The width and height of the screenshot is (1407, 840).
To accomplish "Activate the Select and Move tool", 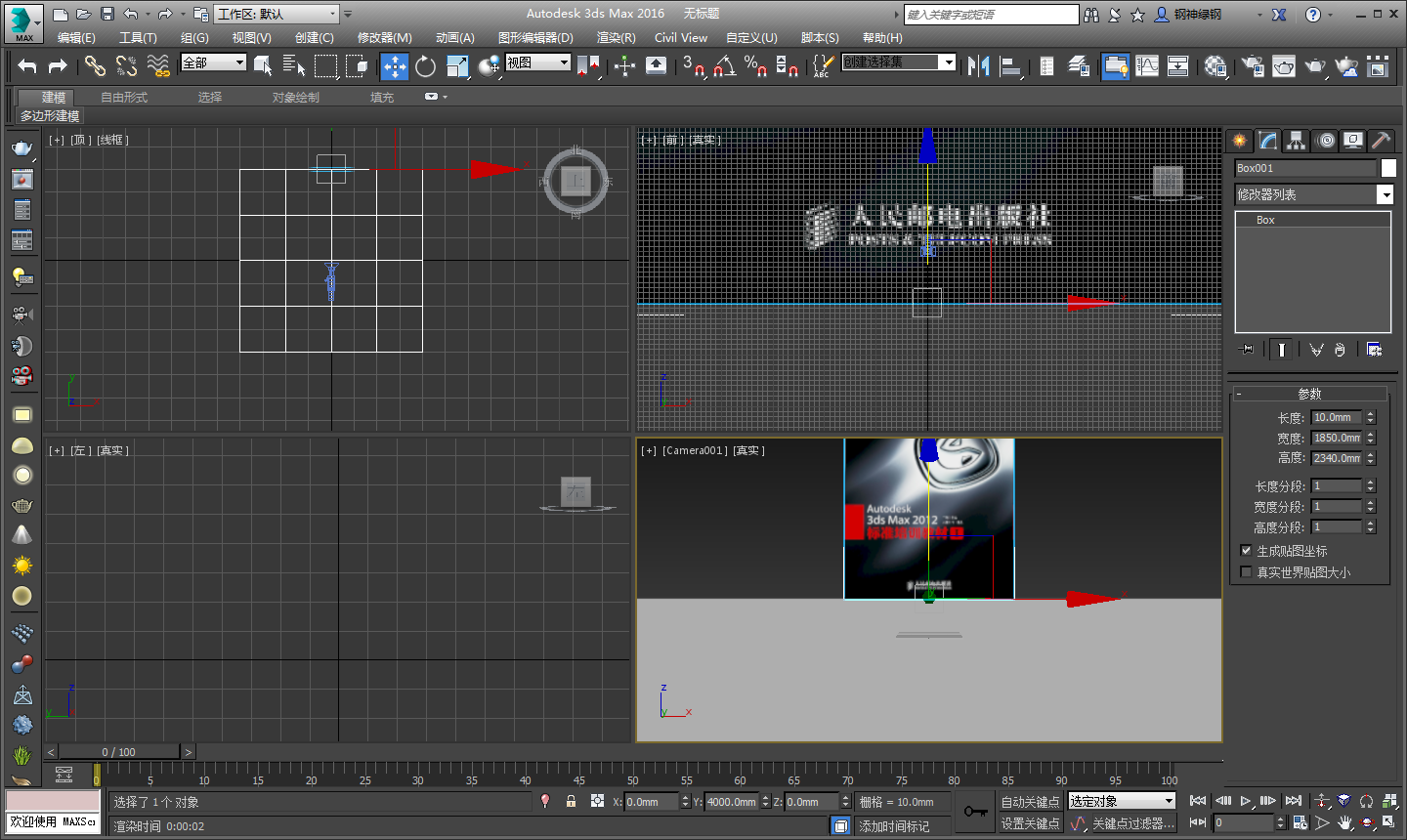I will pyautogui.click(x=394, y=66).
